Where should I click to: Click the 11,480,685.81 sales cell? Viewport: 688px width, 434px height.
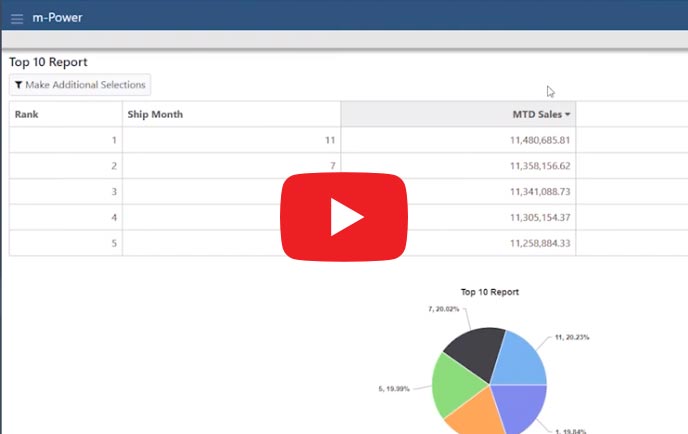pyautogui.click(x=539, y=140)
